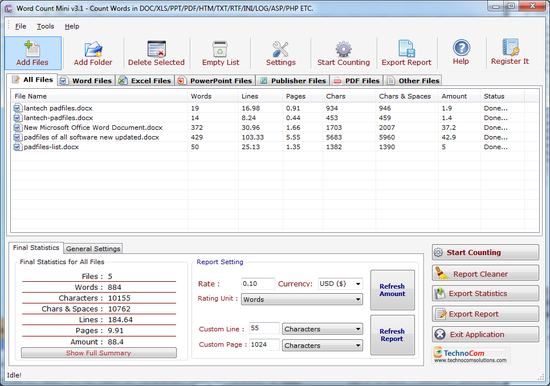Open the Tools menu
Image resolution: width=550 pixels, height=386 pixels.
[x=46, y=26]
